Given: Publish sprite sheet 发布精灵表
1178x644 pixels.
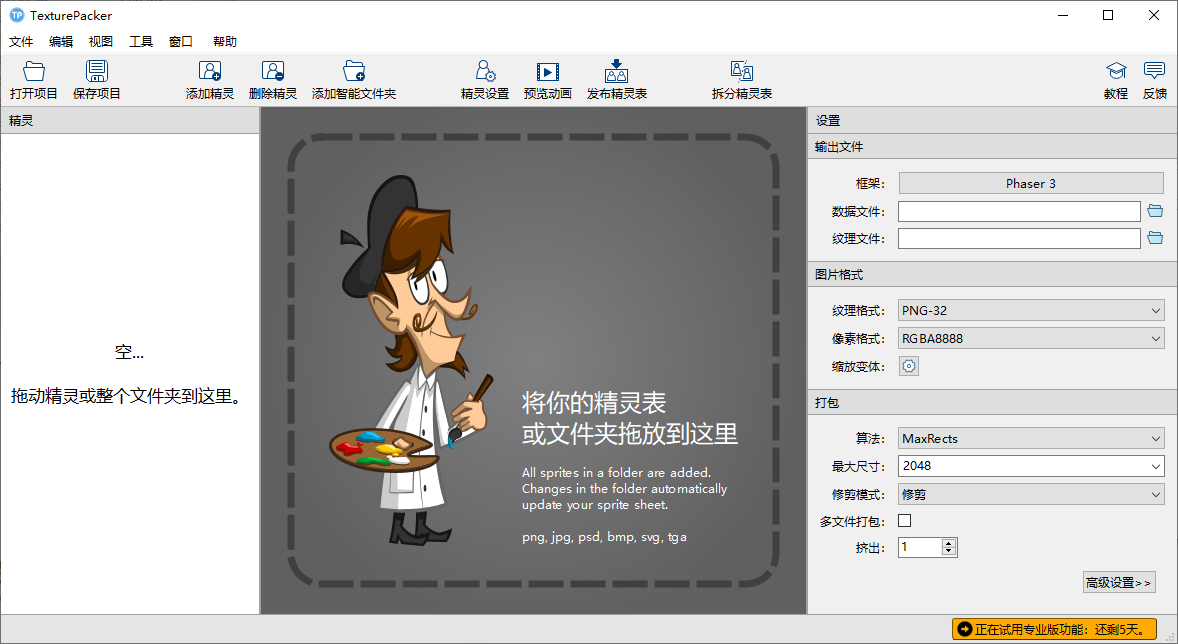Looking at the screenshot, I should point(617,80).
